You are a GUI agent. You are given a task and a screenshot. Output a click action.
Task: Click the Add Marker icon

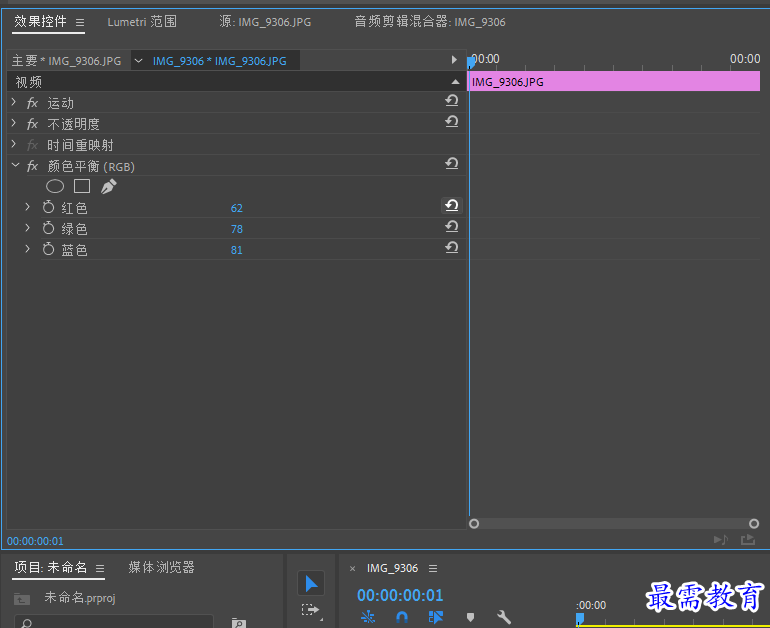coord(470,617)
